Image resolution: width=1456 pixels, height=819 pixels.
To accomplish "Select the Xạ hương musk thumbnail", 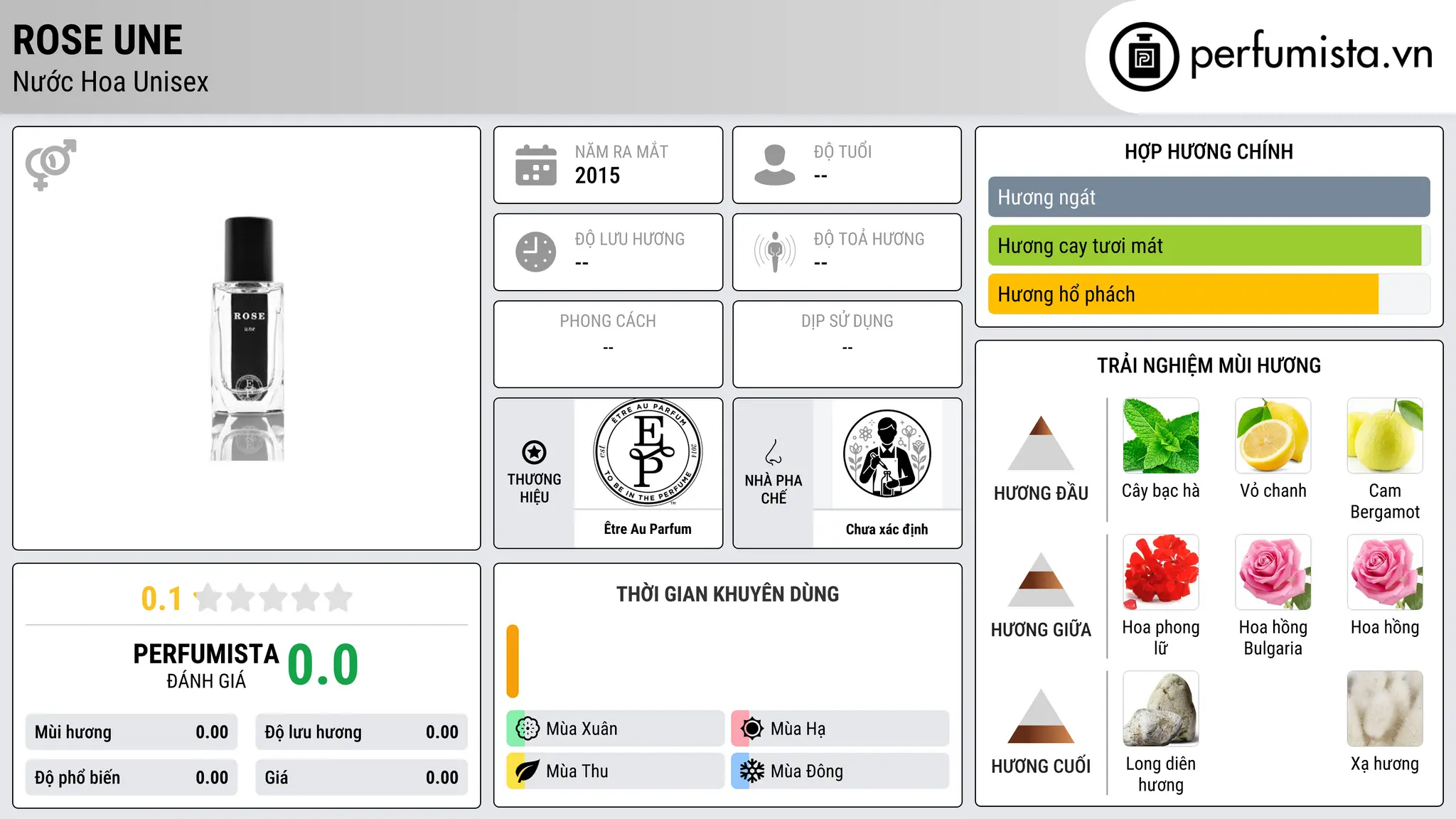I will tap(1385, 709).
